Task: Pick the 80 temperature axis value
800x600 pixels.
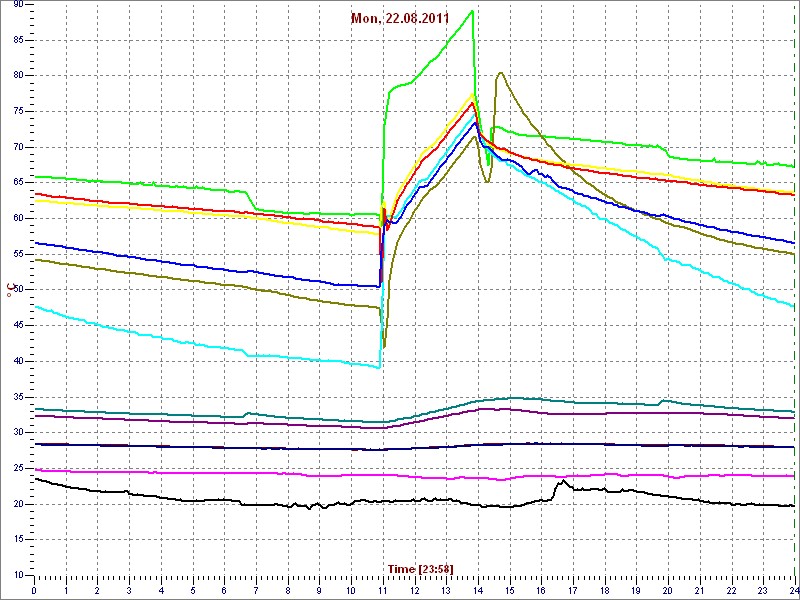Action: tap(18, 76)
